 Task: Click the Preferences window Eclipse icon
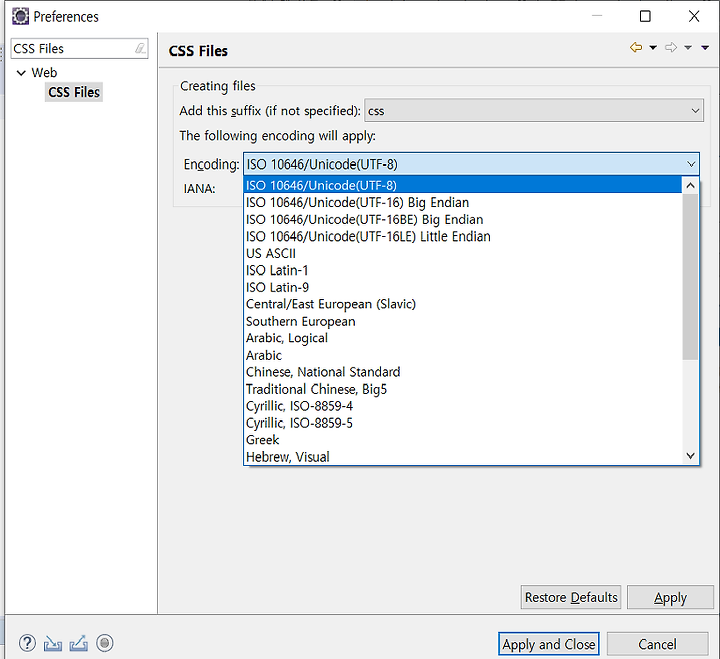20,17
